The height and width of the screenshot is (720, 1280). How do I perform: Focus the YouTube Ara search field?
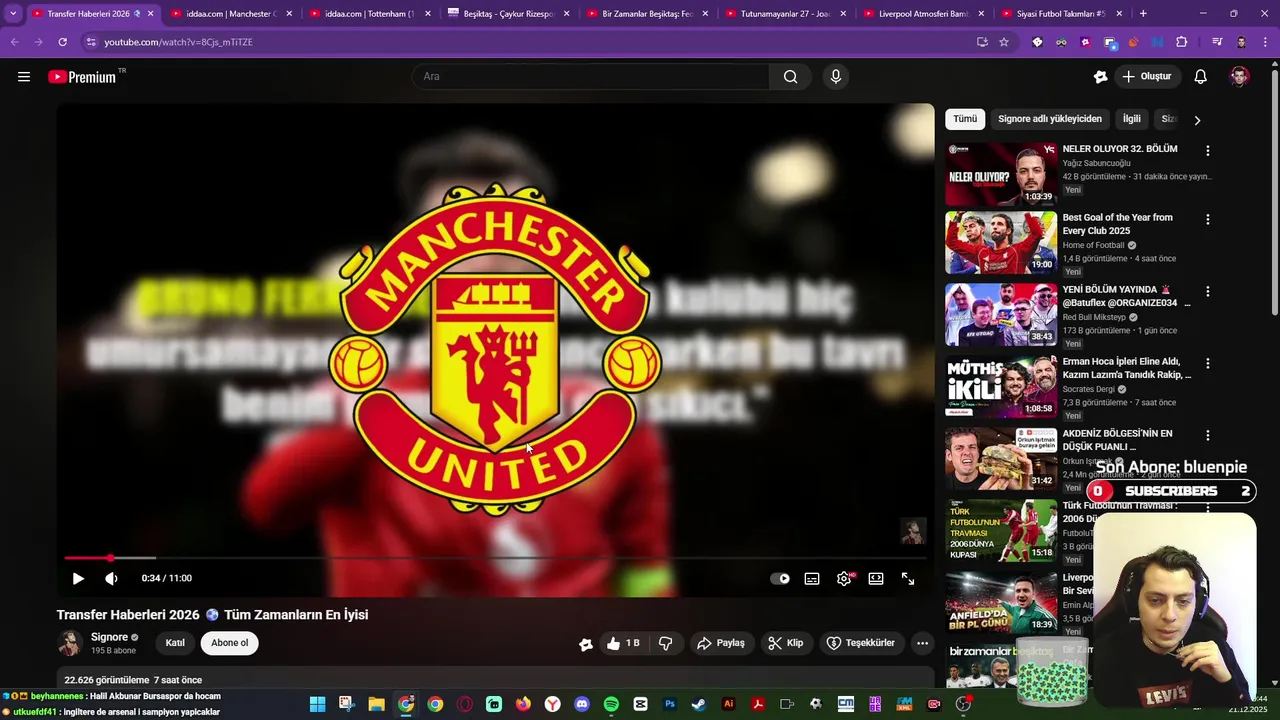(592, 77)
